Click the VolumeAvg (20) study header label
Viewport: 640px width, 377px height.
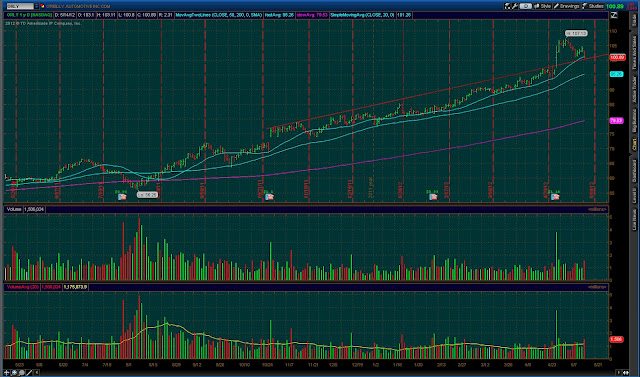tap(22, 287)
